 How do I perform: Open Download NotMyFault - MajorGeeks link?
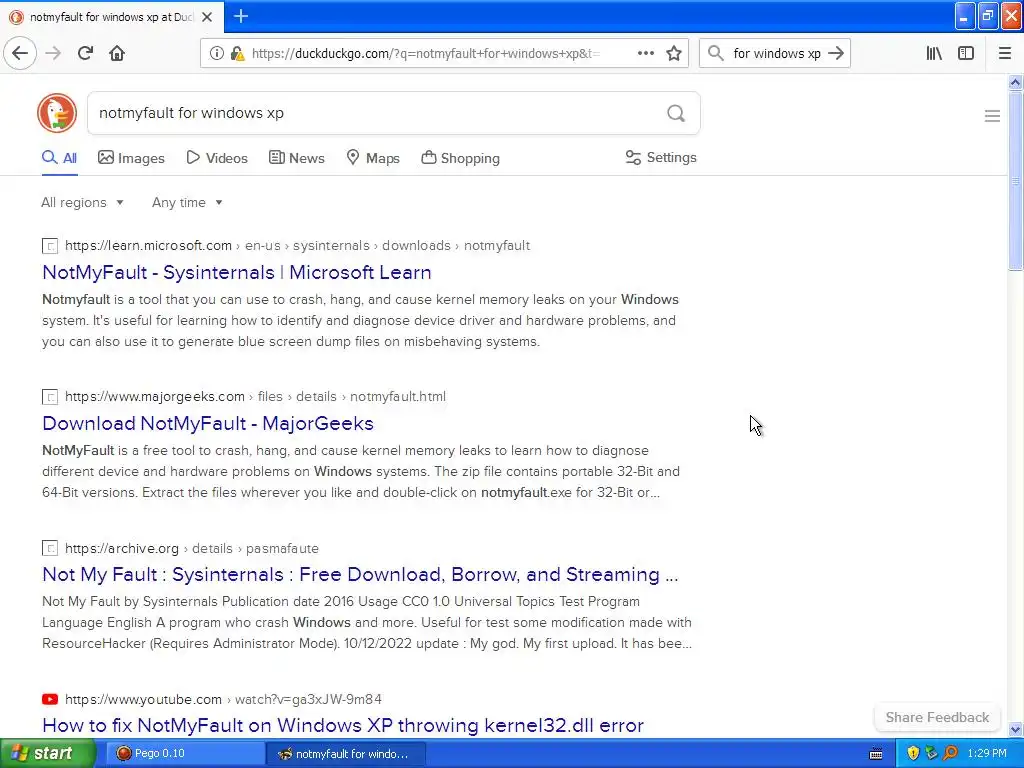[x=208, y=423]
